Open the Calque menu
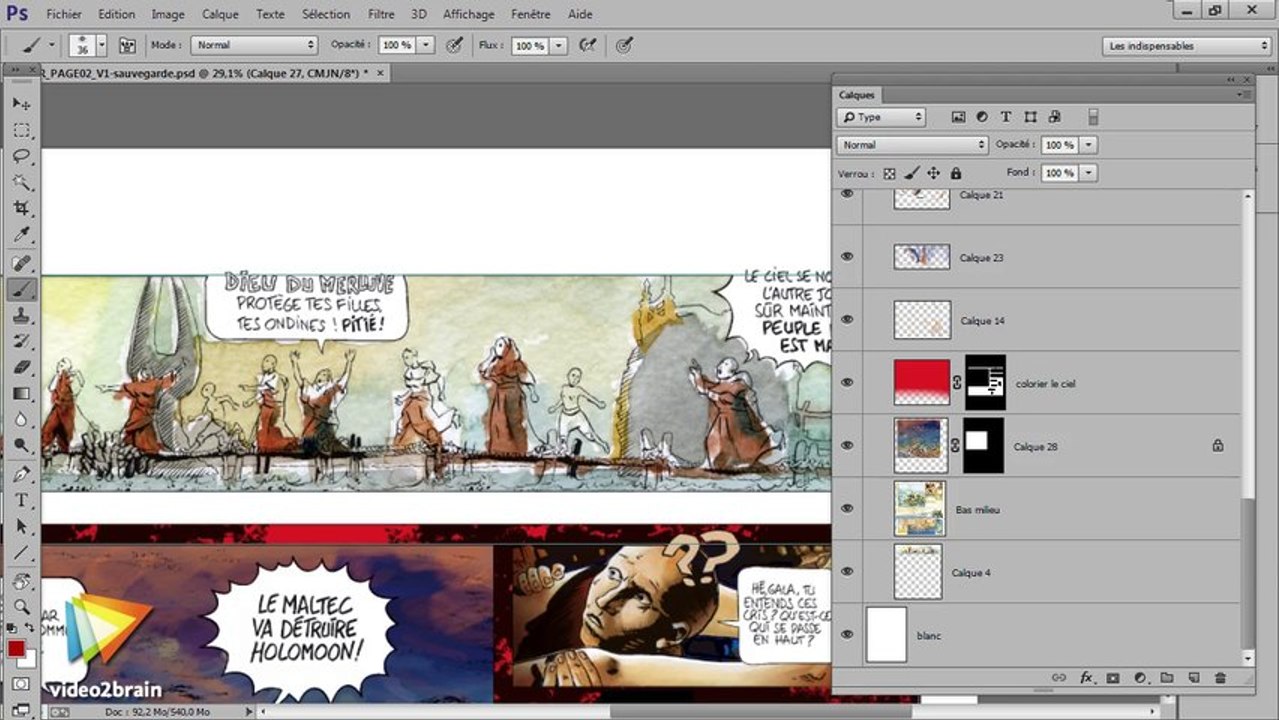 coord(220,14)
